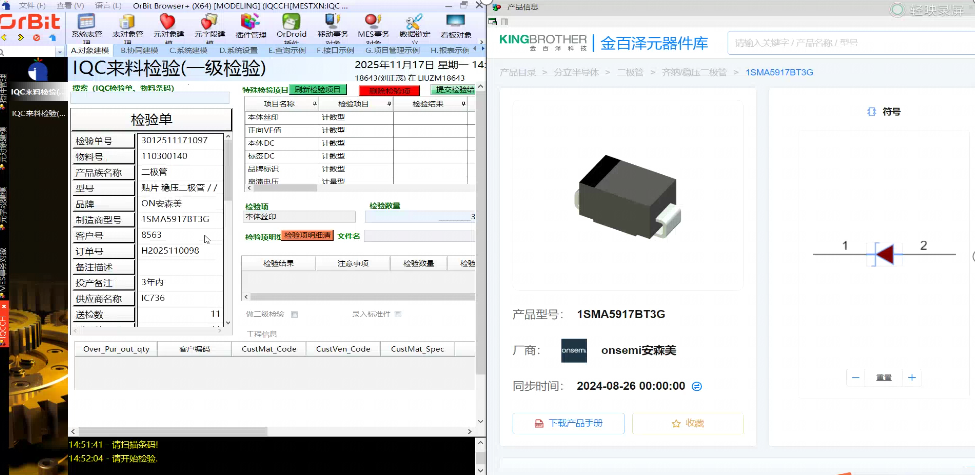This screenshot has width=975, height=475.
Task: Open the 表对象管理 database toolbar icon
Action: coord(127,22)
